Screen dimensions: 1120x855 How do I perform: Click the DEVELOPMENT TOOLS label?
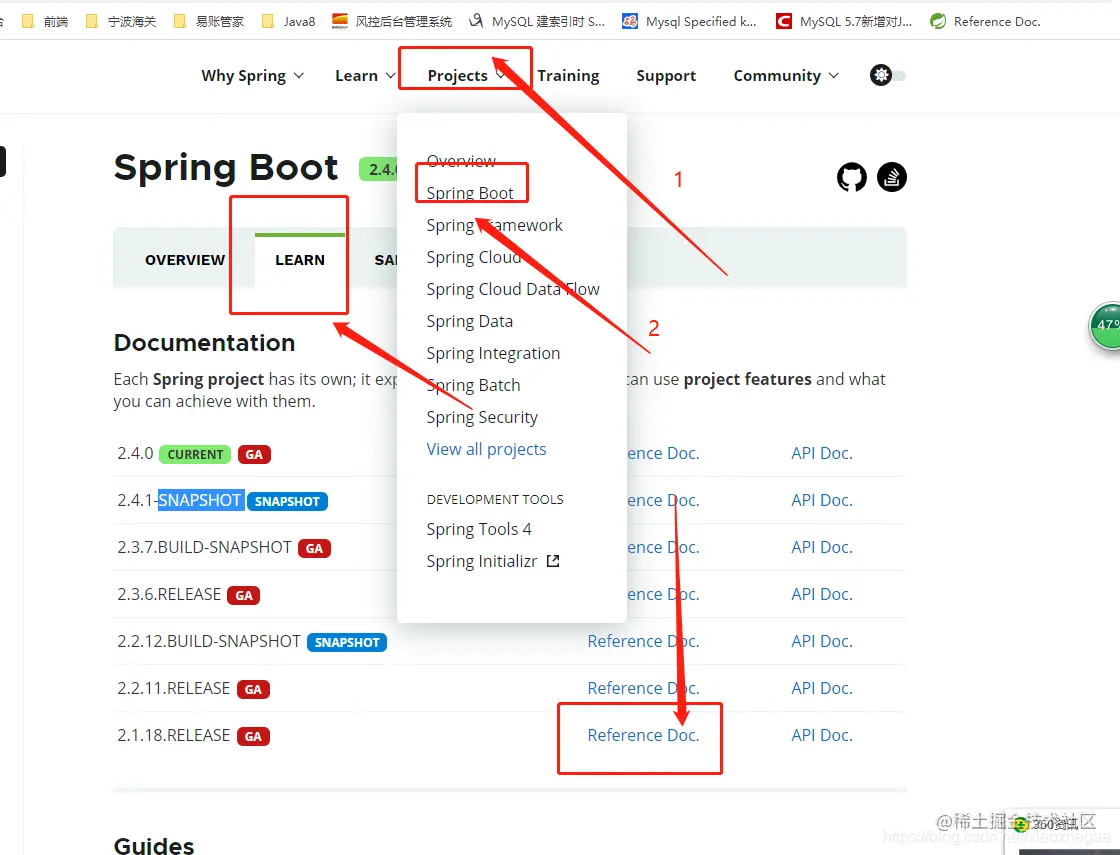click(x=495, y=499)
